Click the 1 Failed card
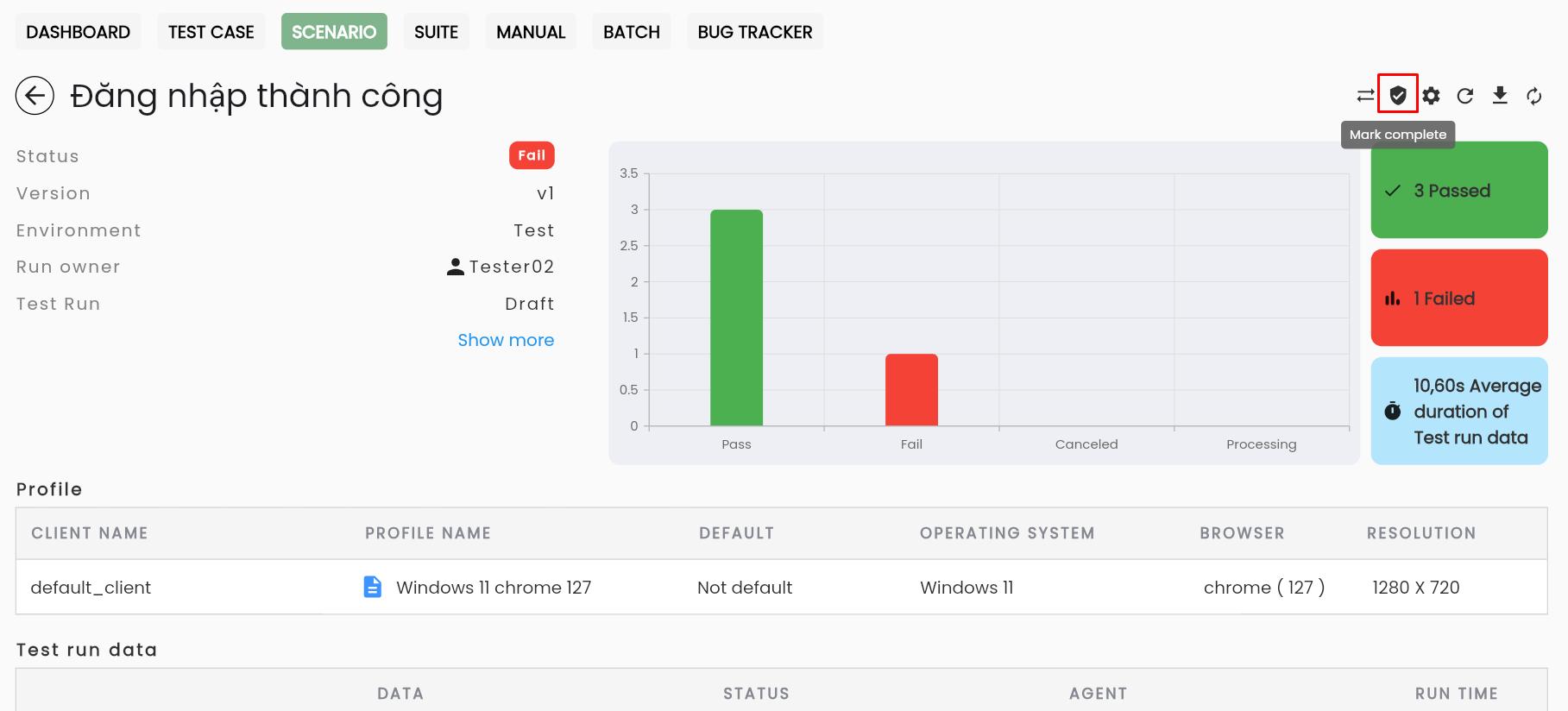This screenshot has height=711, width=1568. (x=1459, y=298)
